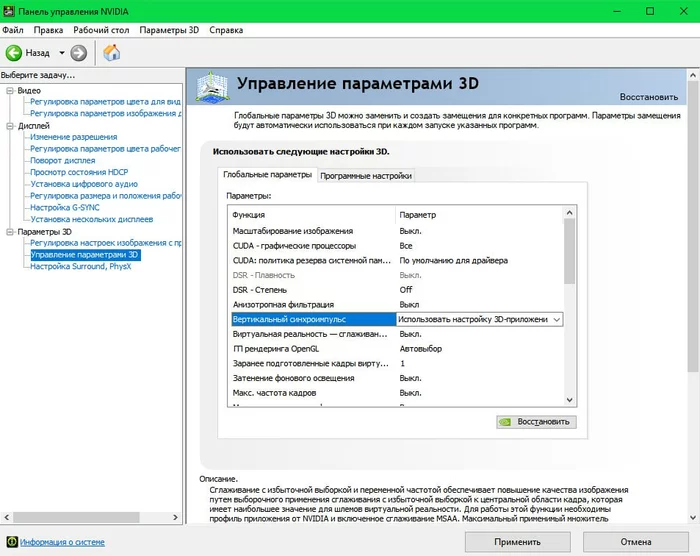The height and width of the screenshot is (556, 700).
Task: Select Управление параметрами 3D in tree
Action: [x=85, y=255]
